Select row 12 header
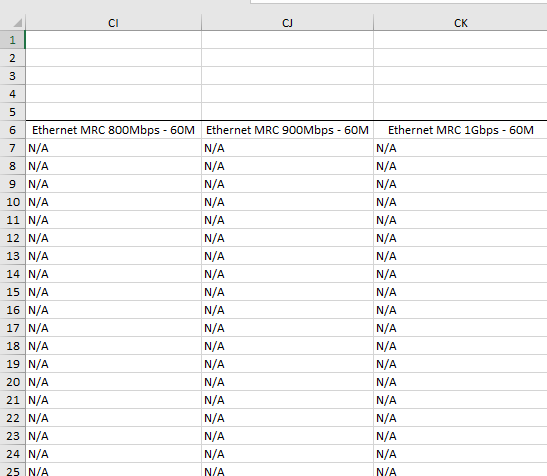547x476 pixels. pos(13,238)
